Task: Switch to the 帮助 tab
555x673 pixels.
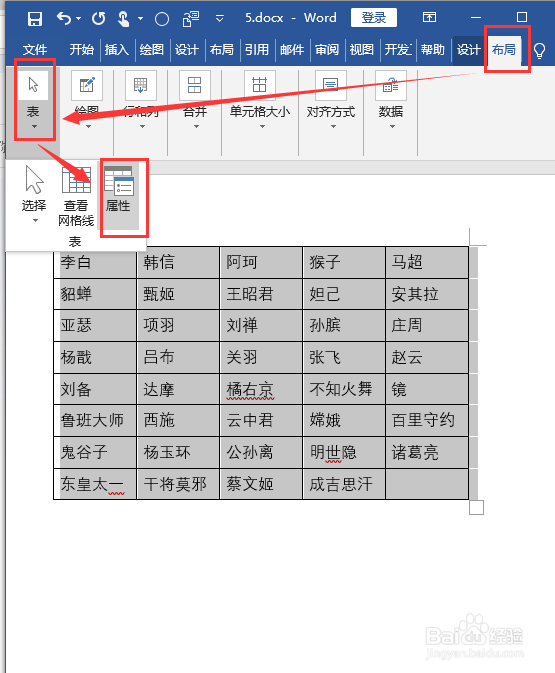Action: point(433,50)
